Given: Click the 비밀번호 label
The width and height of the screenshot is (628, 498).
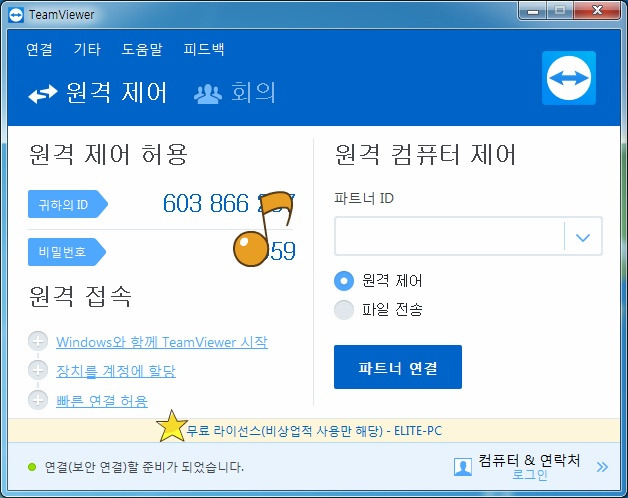Looking at the screenshot, I should 66,252.
